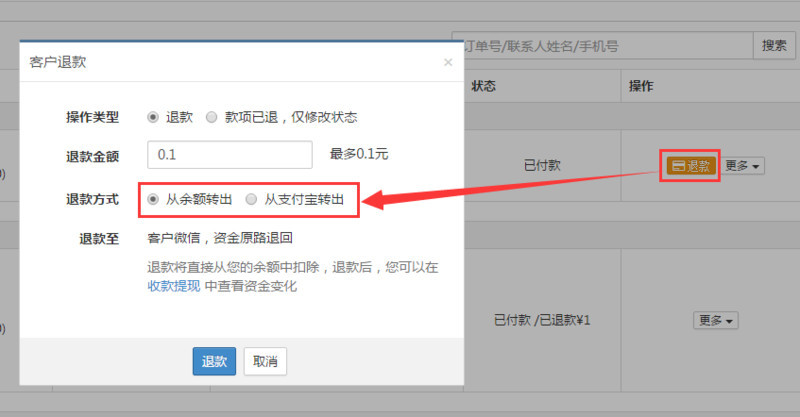
Task: Click the 状态 column header
Action: [x=484, y=87]
